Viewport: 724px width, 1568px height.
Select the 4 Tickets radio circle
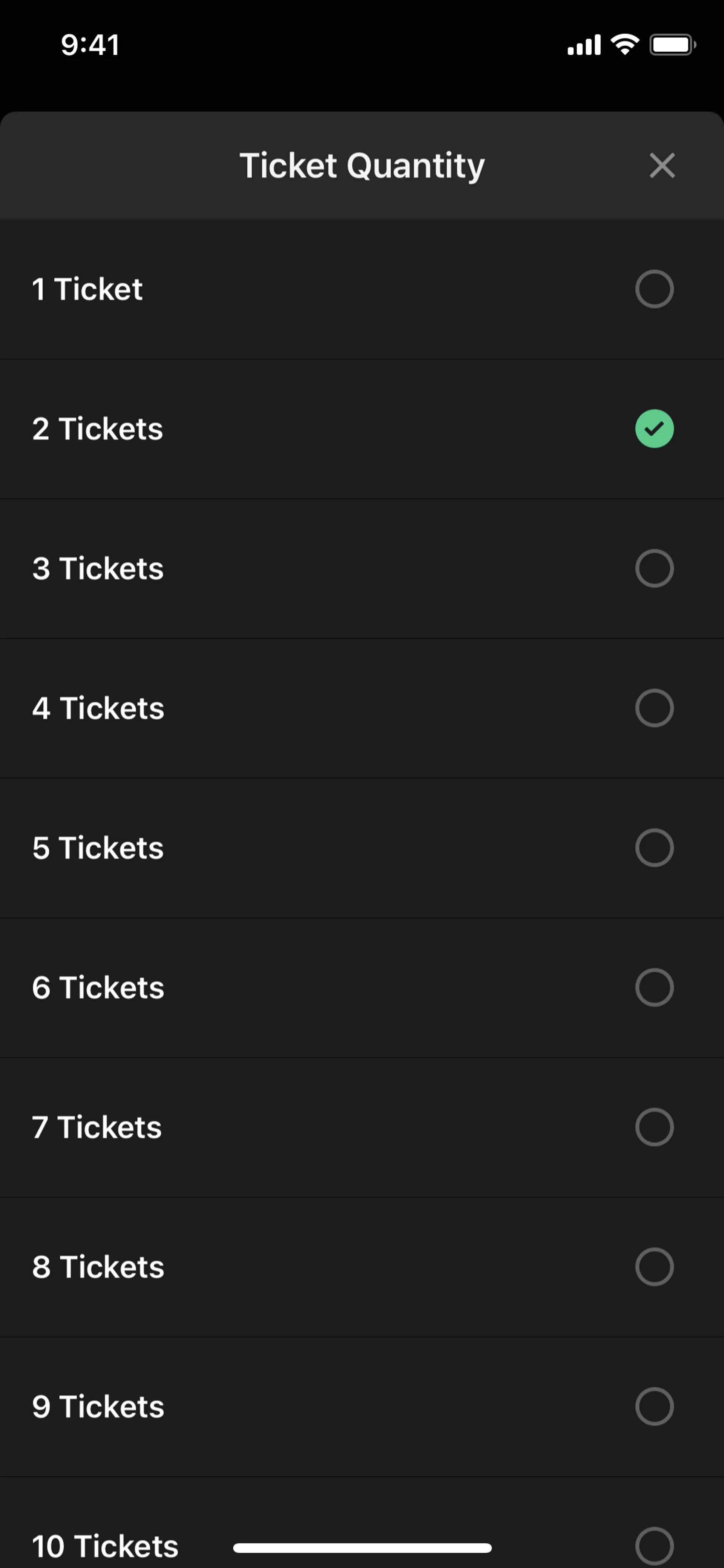click(x=654, y=708)
